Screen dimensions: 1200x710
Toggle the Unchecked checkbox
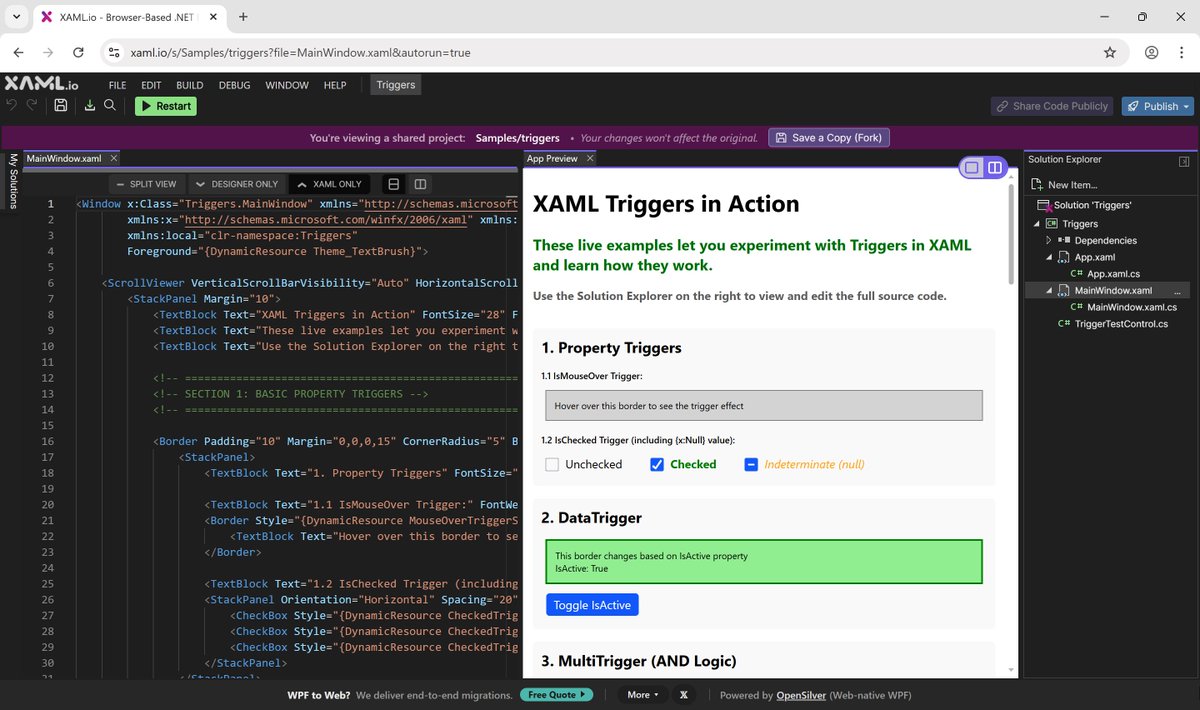(552, 464)
